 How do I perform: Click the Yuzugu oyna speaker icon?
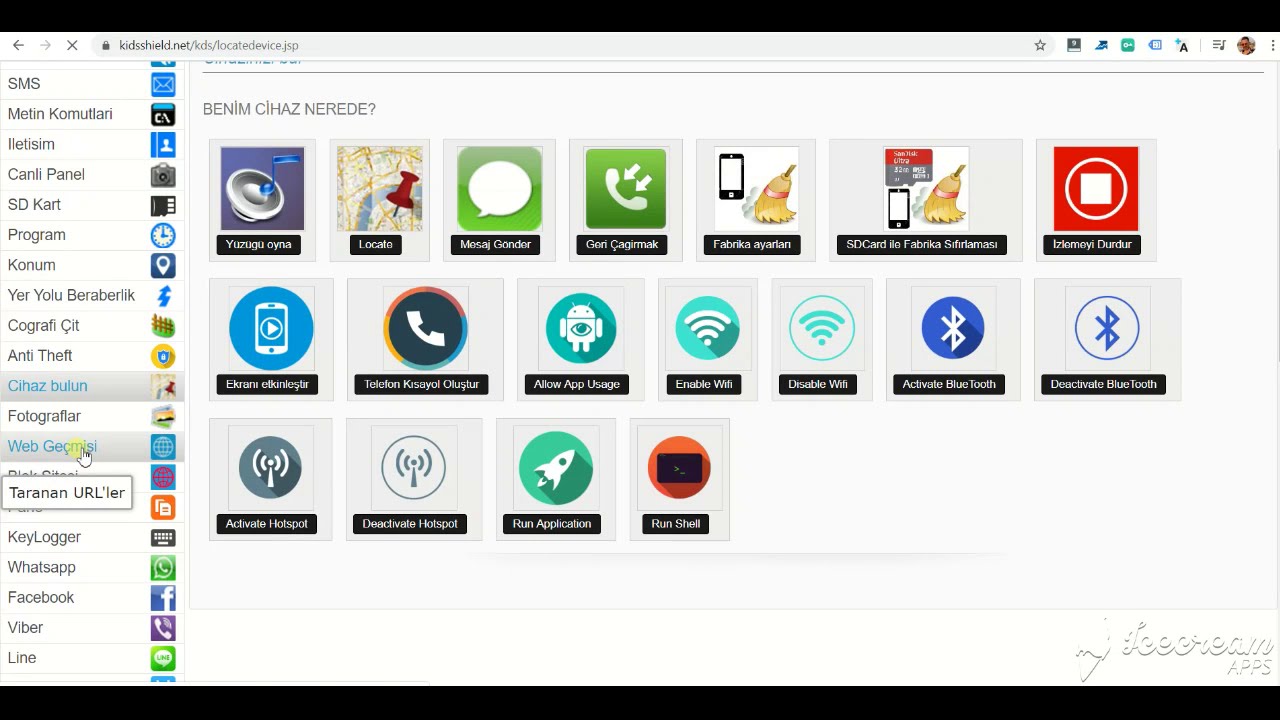tap(262, 188)
